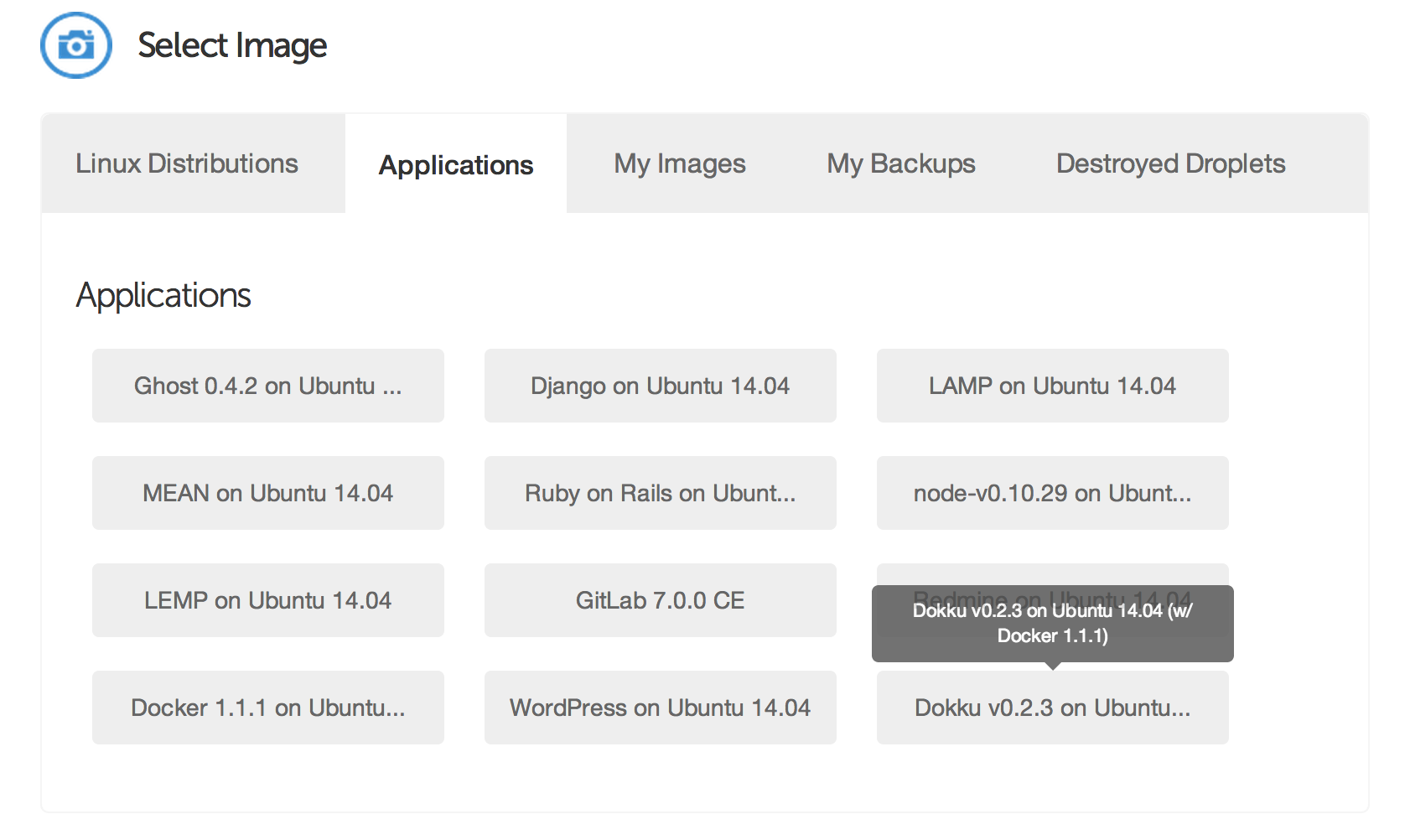Image resolution: width=1410 pixels, height=840 pixels.
Task: Choose MEAN on Ubuntu 14.04
Action: click(268, 493)
